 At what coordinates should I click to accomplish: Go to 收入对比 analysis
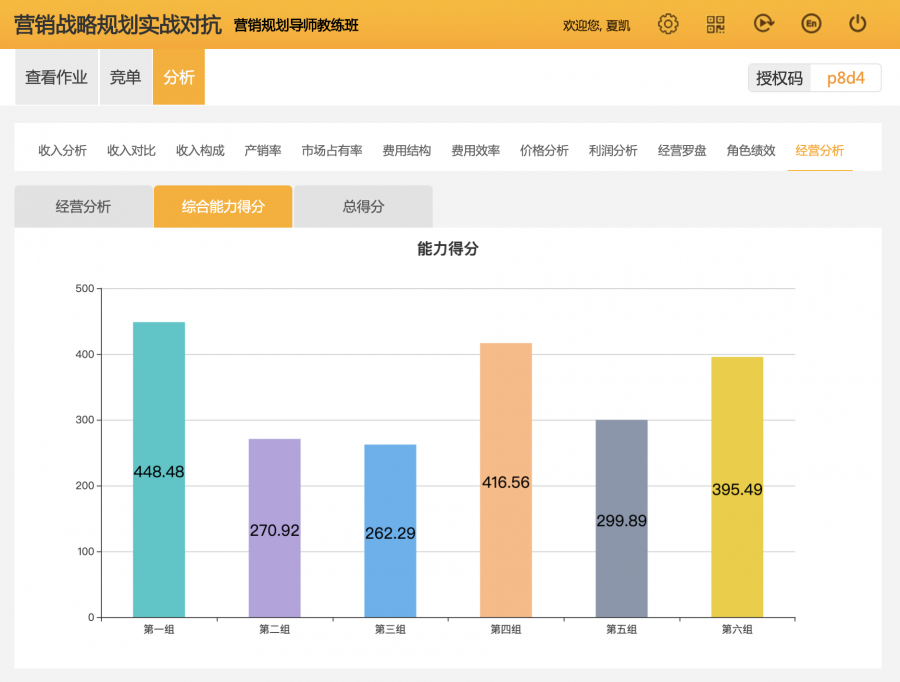pos(131,150)
